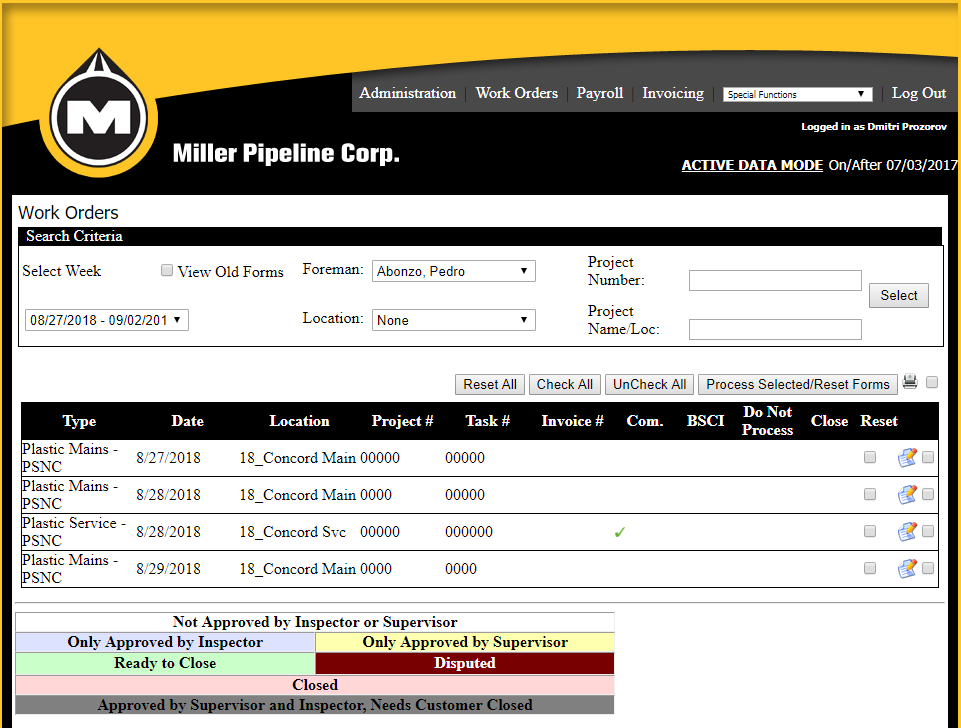Screen dimensions: 961x728
Task: Click Log Out in the top navigation
Action: tap(919, 93)
